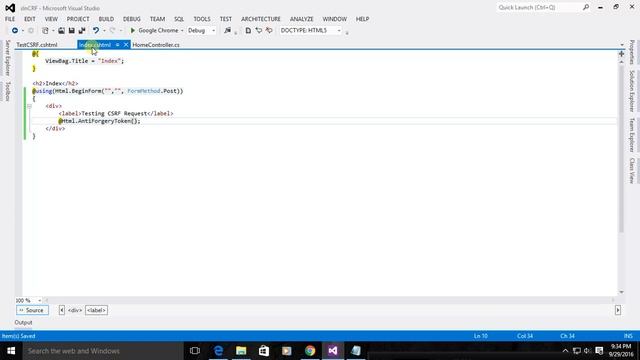The image size is (640, 360).
Task: Open the browser selection dropdown next to Google Chrome
Action: tap(182, 31)
